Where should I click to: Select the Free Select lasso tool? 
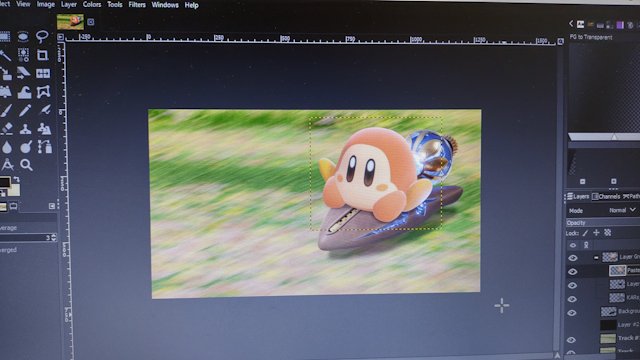(42, 37)
